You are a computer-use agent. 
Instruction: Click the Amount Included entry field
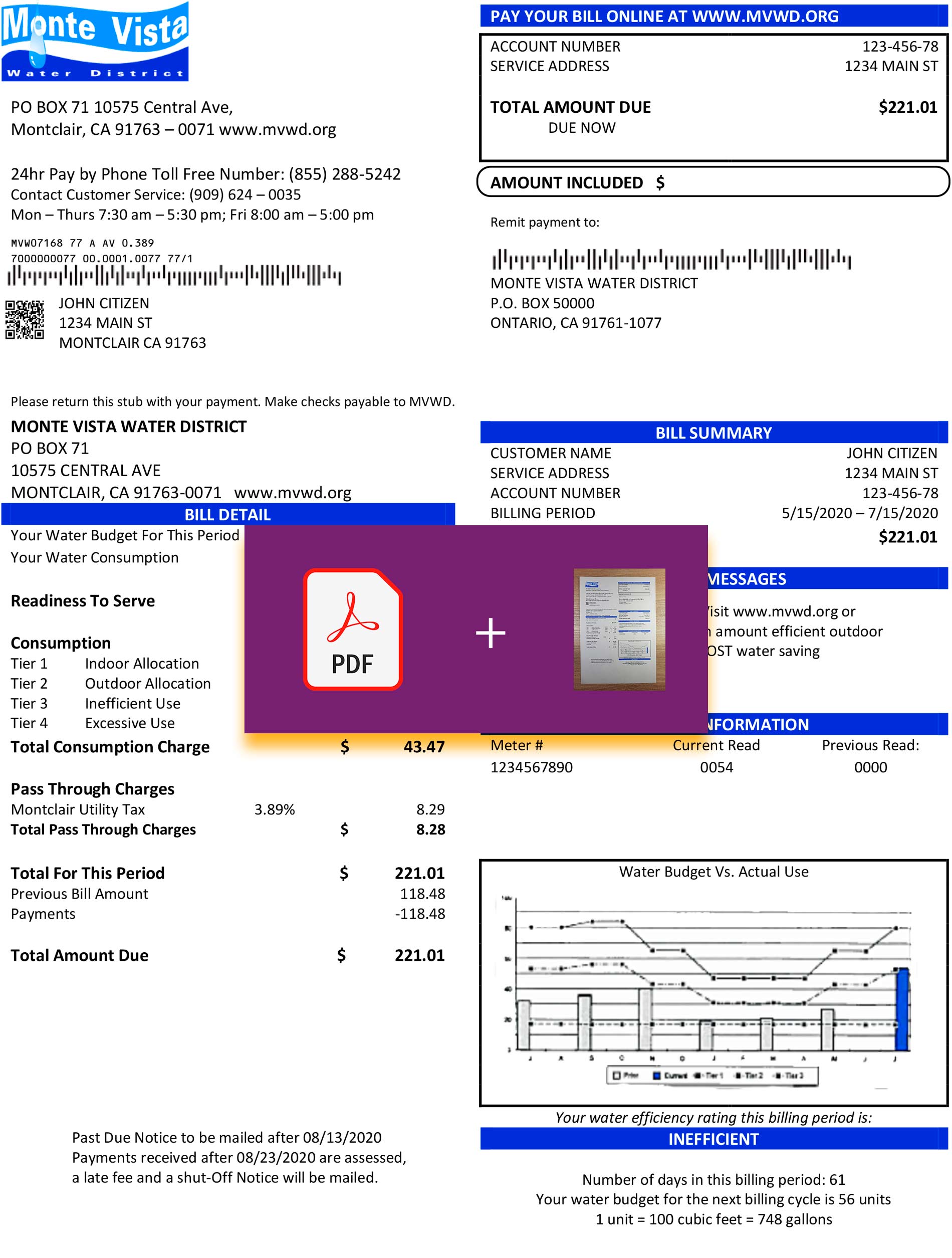[x=796, y=182]
